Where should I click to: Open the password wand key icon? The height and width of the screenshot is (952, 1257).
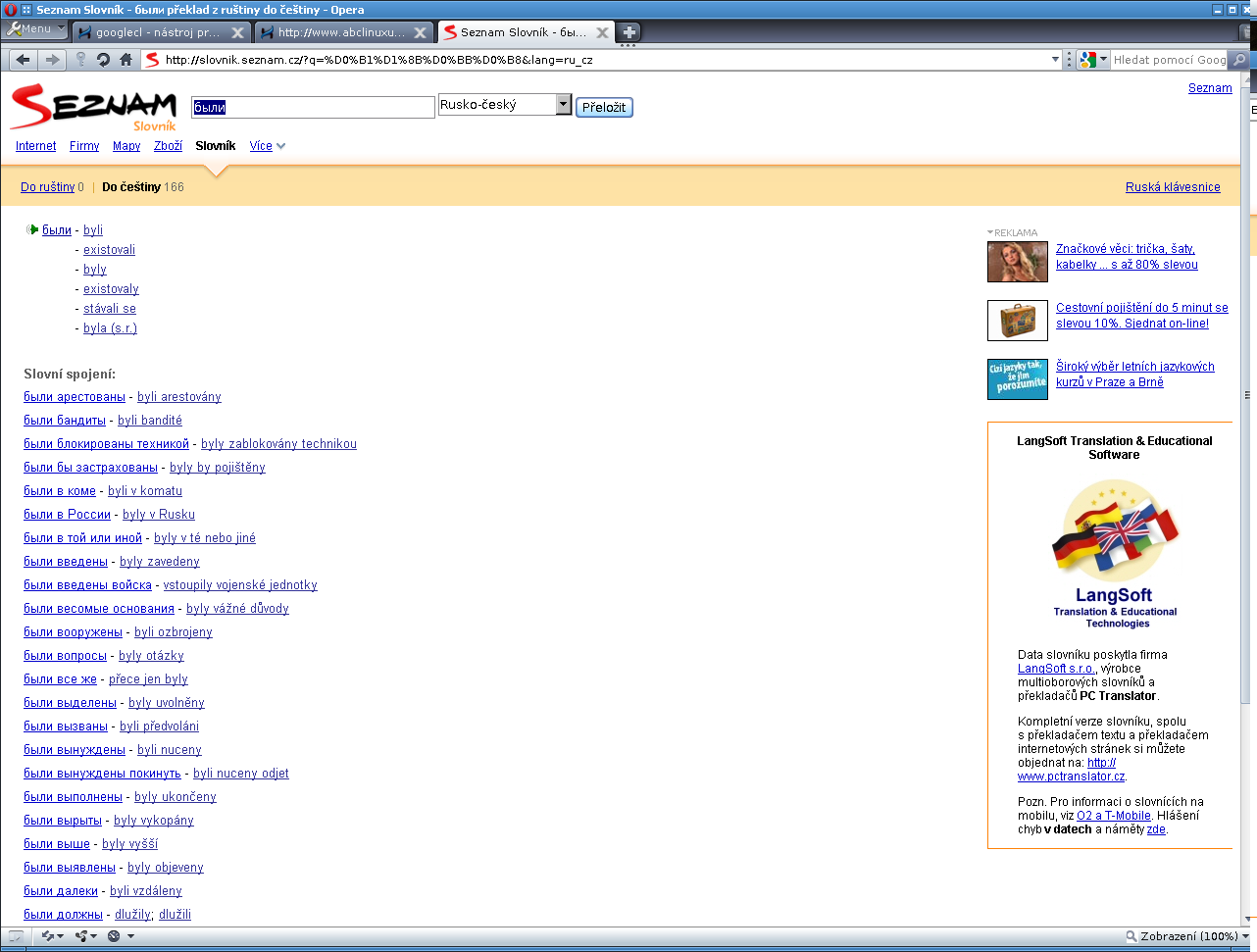81,60
